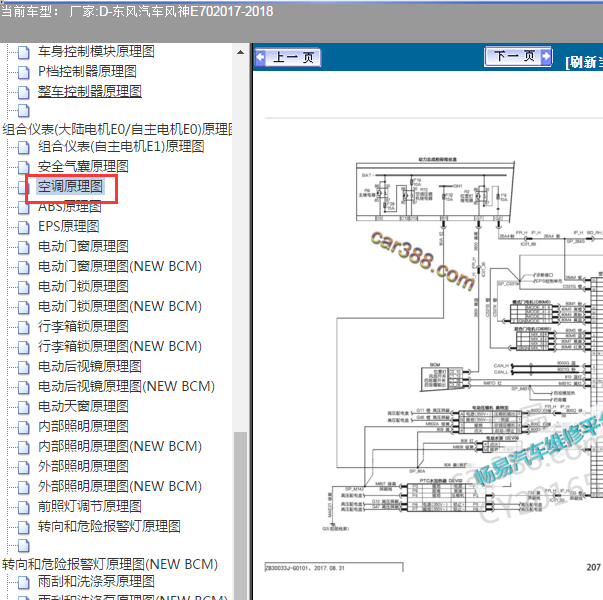Click page icon beside 转向和危险报警灯原理图 without NEW BCM
This screenshot has width=603, height=600.
pos(23,528)
